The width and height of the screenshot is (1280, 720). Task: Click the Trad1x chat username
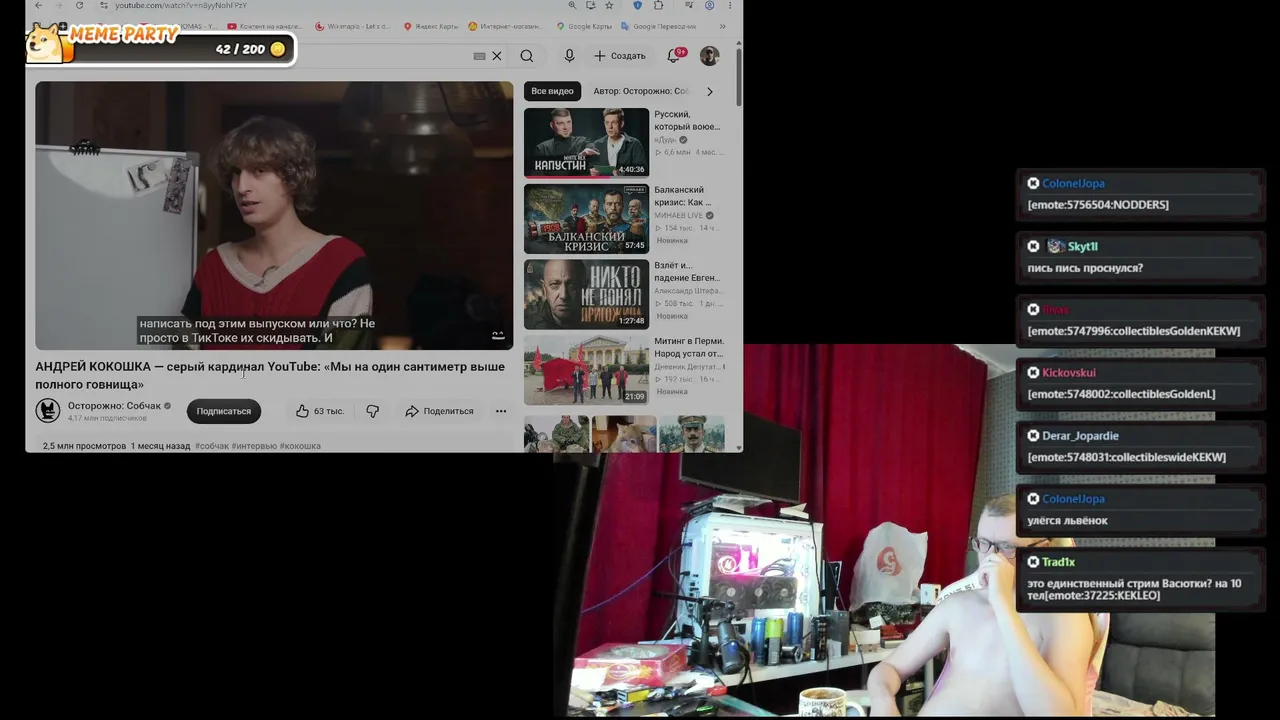pyautogui.click(x=1058, y=562)
